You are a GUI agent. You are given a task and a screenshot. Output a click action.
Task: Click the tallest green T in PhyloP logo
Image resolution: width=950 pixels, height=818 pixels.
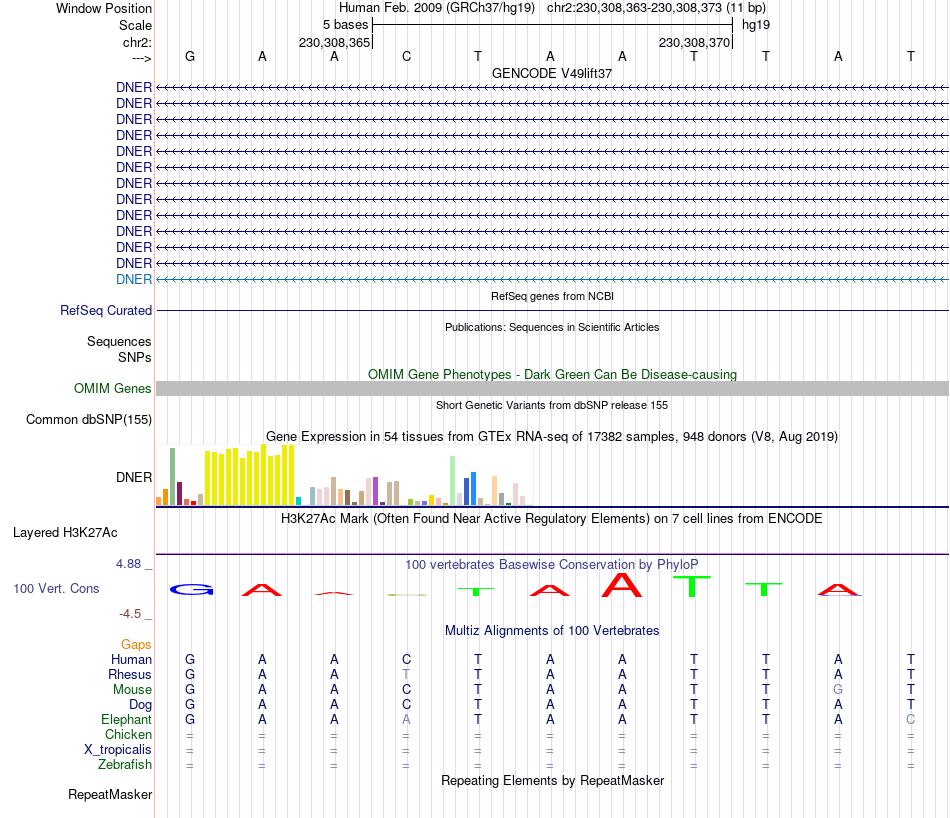click(x=692, y=587)
